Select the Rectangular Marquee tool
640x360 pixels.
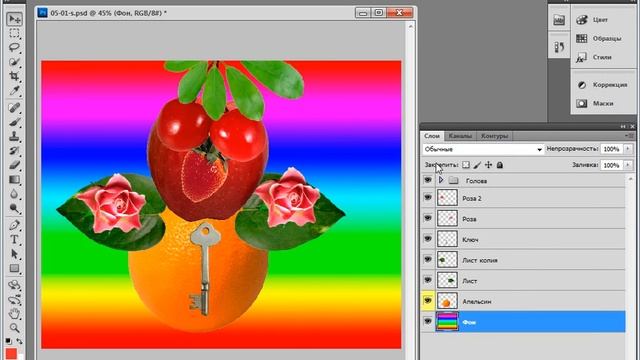click(x=14, y=33)
